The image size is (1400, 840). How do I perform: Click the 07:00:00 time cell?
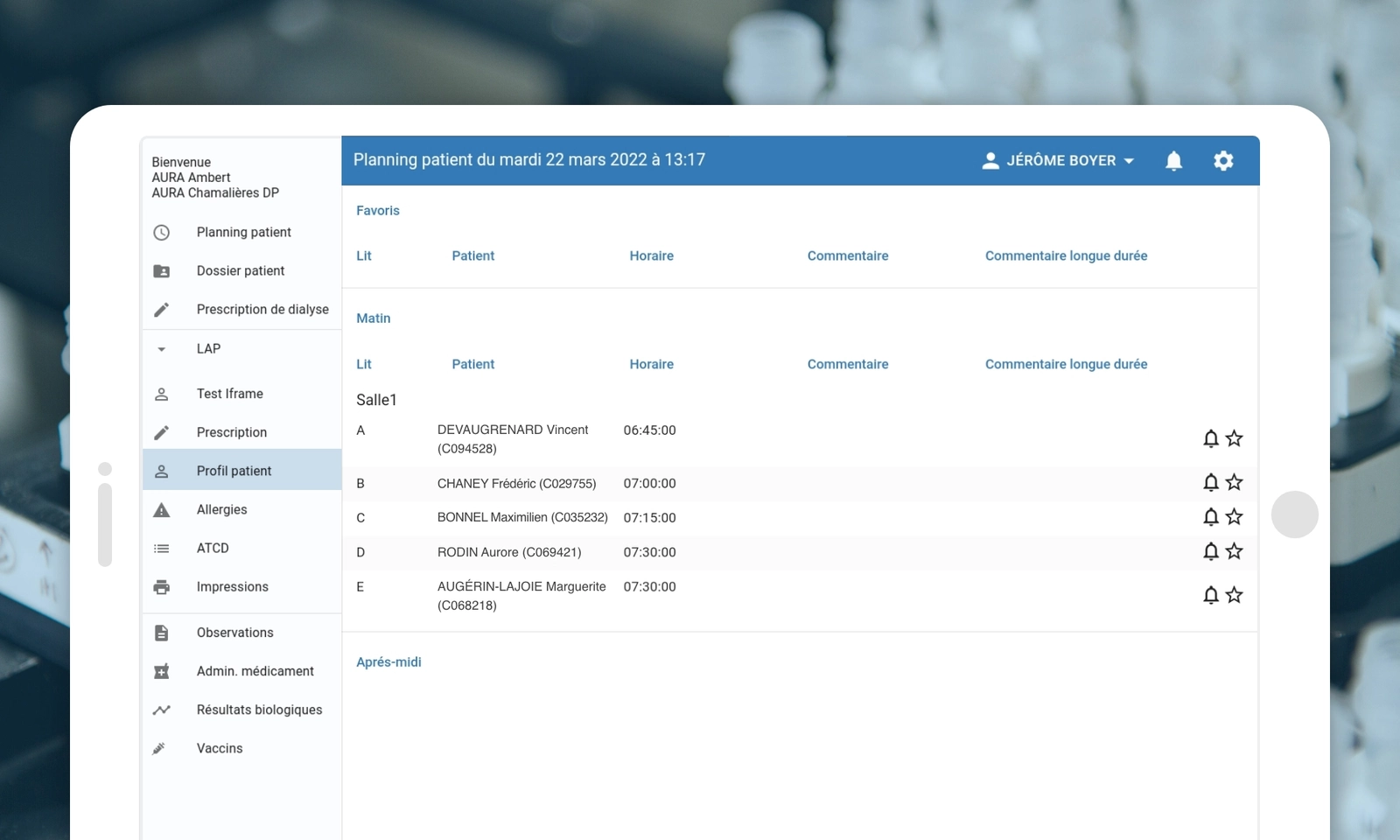pyautogui.click(x=649, y=484)
